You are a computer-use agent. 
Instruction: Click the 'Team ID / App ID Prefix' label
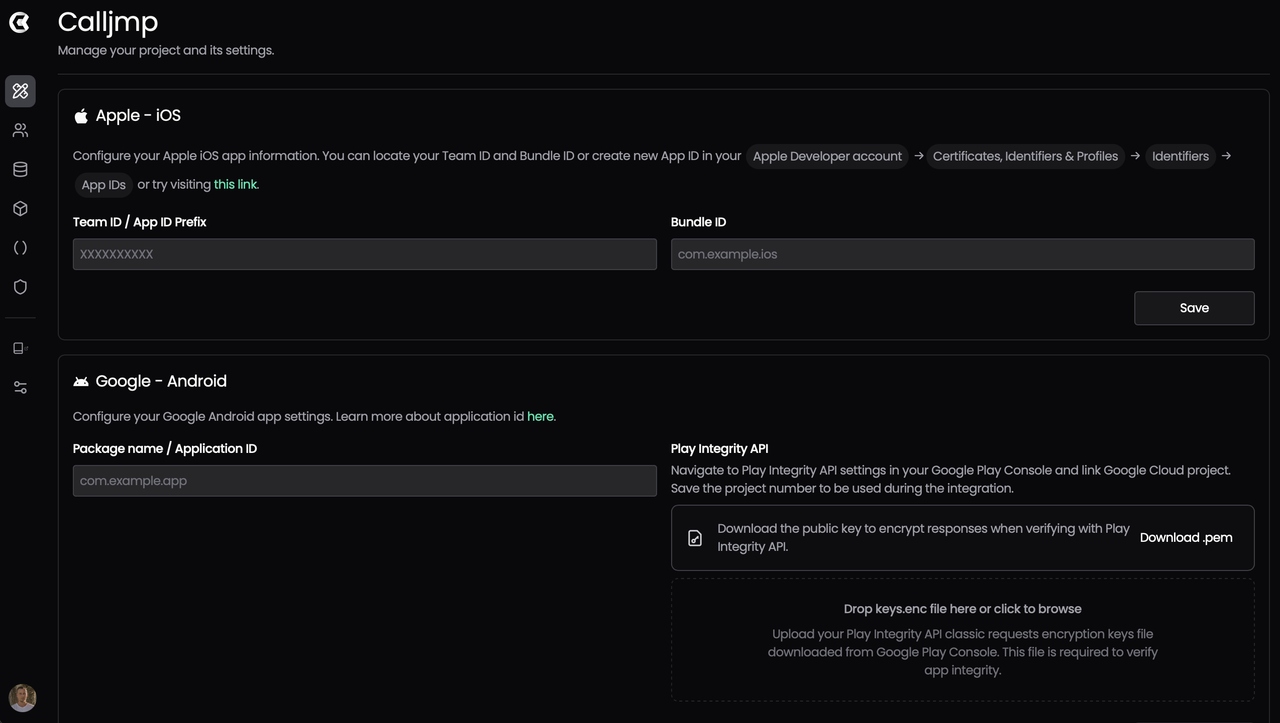click(139, 222)
